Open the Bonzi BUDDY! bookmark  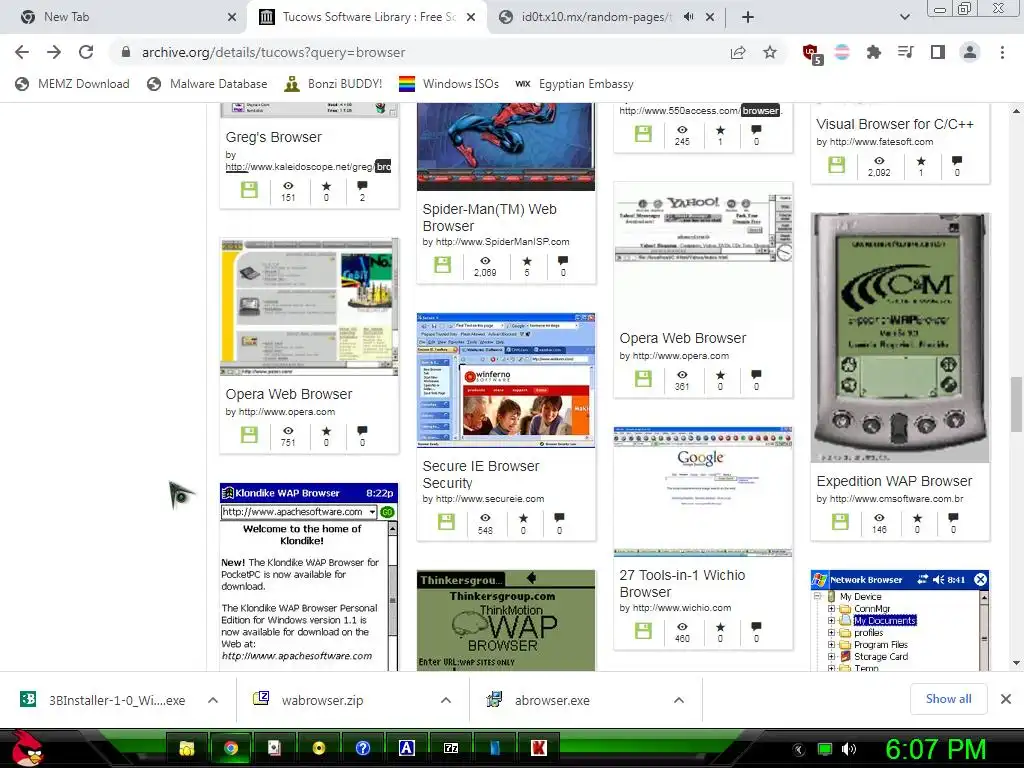[333, 84]
